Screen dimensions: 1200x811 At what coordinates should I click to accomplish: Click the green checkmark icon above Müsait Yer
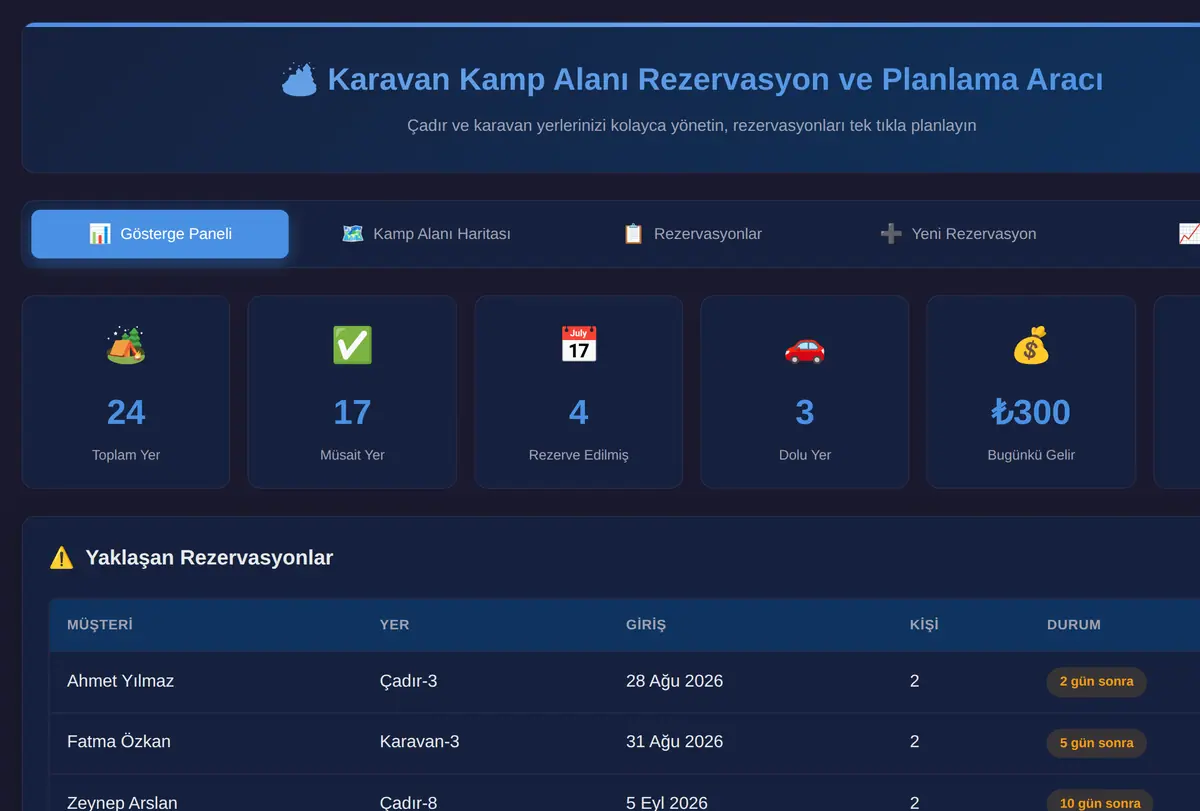(352, 345)
